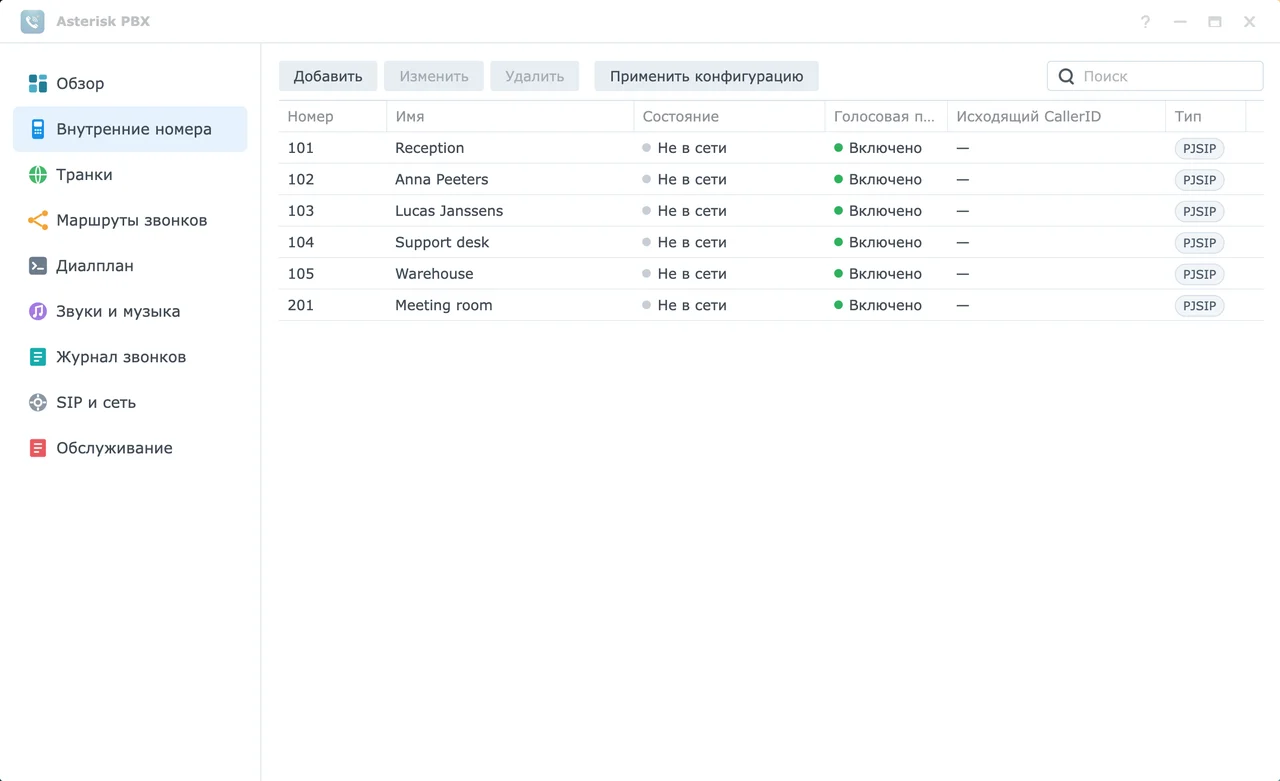Click the Звуки и музыка note icon

pyautogui.click(x=38, y=311)
